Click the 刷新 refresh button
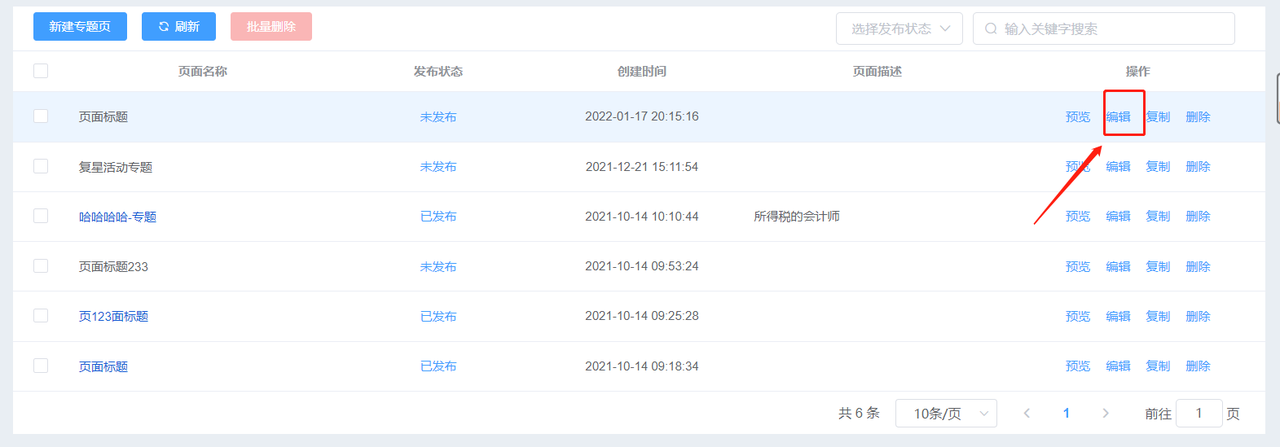The height and width of the screenshot is (447, 1280). pyautogui.click(x=179, y=27)
